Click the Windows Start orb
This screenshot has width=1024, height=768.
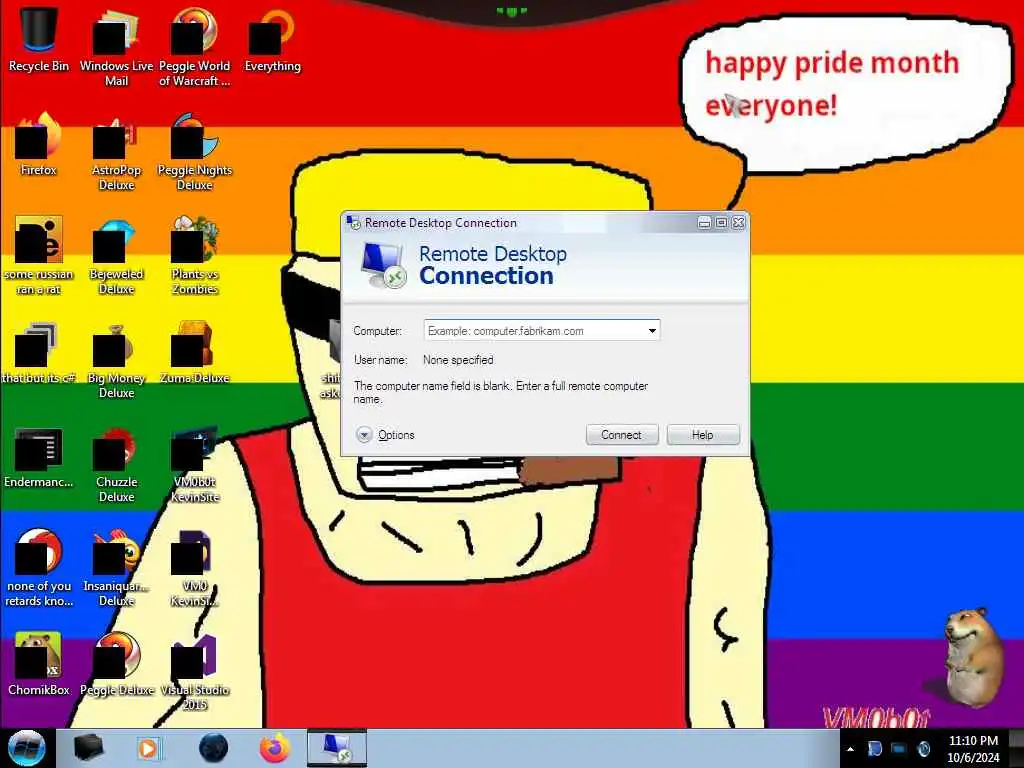click(x=26, y=748)
